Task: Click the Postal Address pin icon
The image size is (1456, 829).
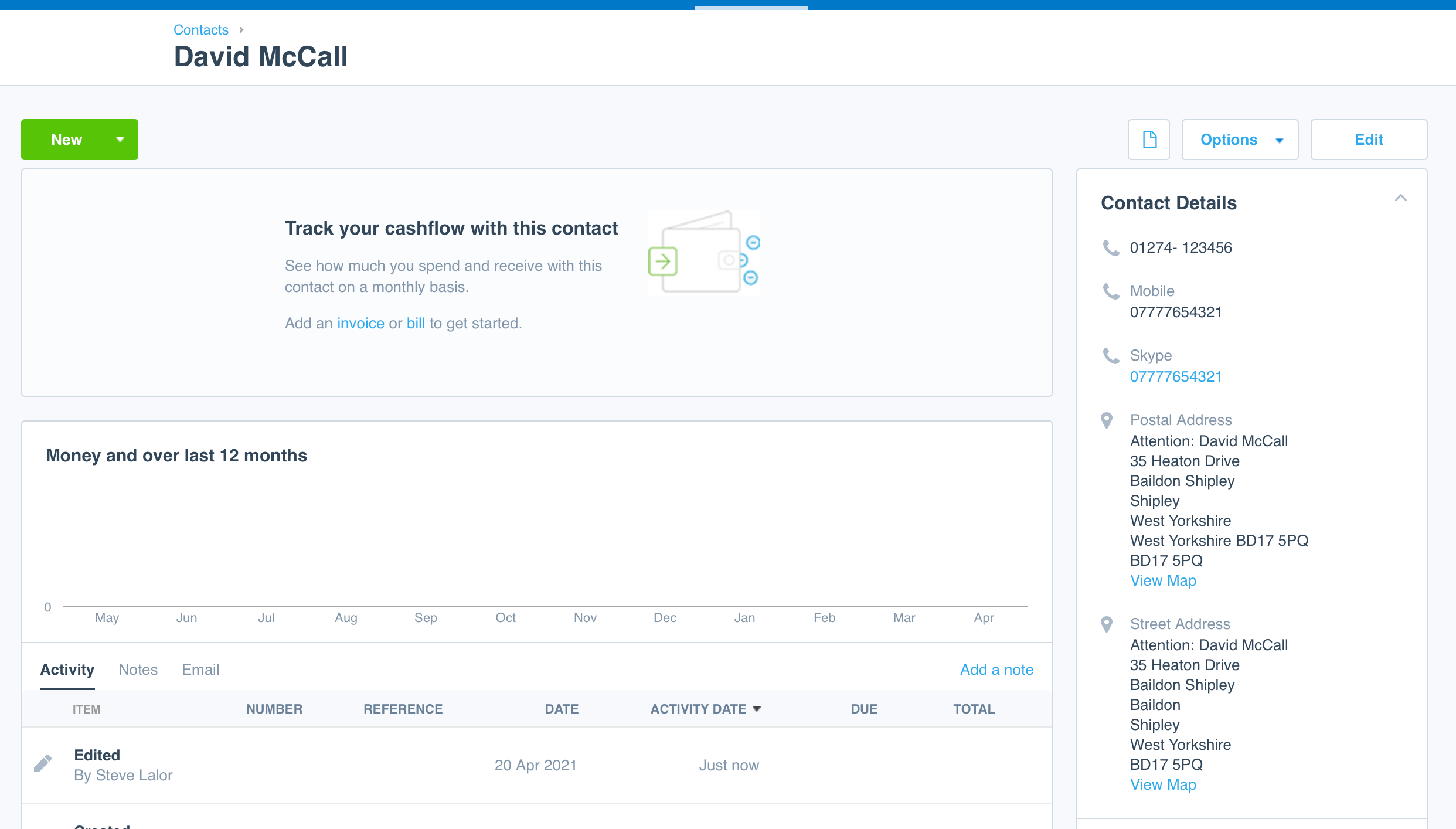Action: [1107, 420]
